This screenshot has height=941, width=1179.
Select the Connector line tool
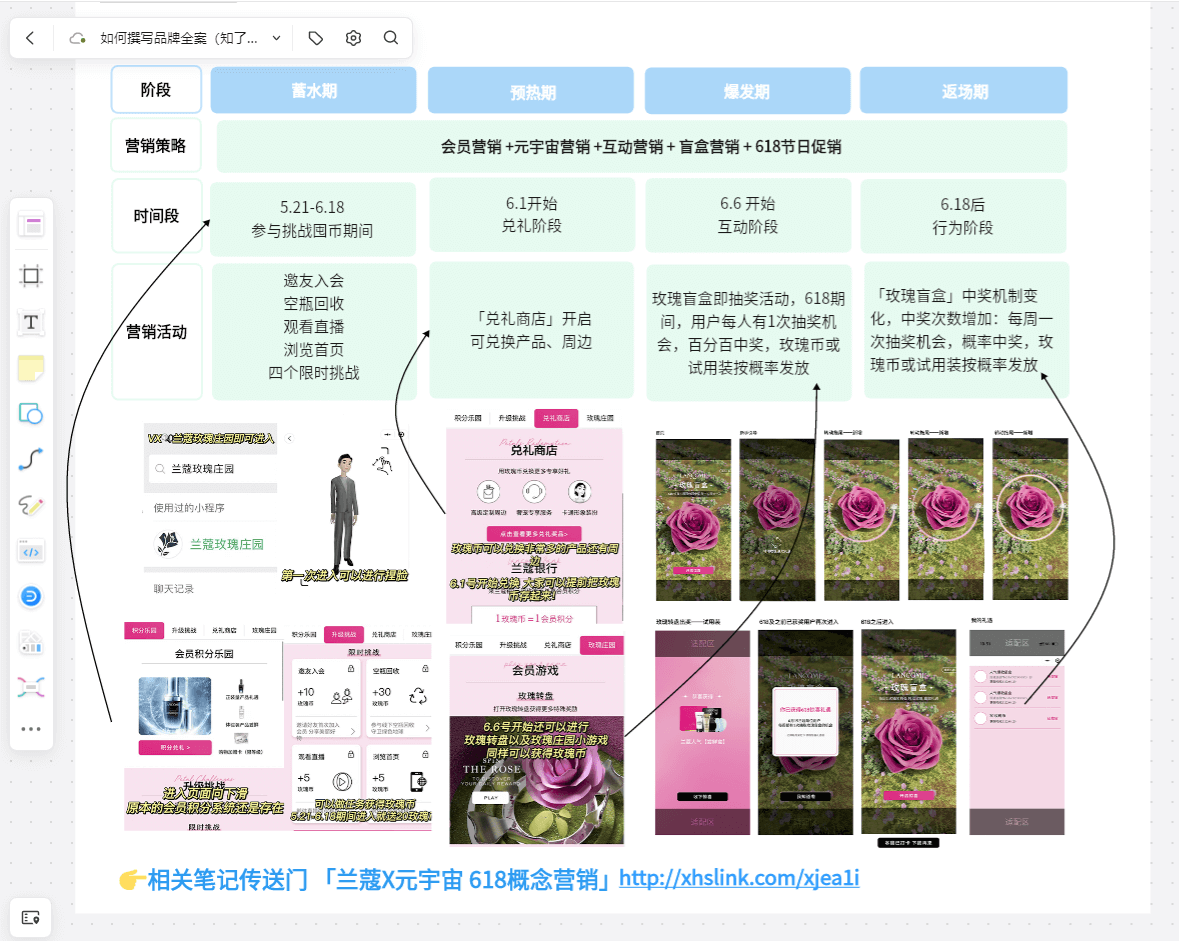pyautogui.click(x=31, y=457)
